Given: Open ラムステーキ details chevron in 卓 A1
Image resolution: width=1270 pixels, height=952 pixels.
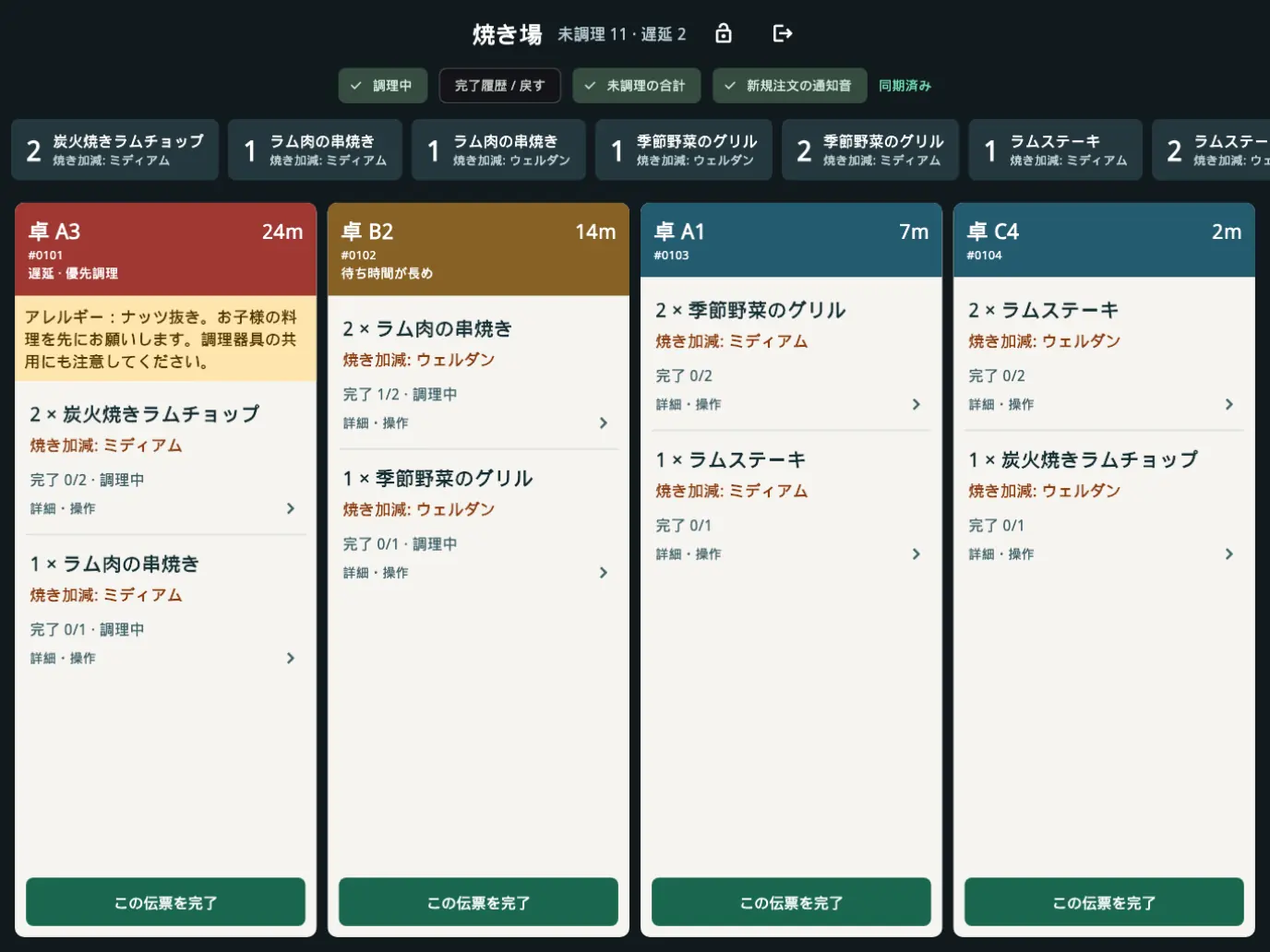Looking at the screenshot, I should coord(917,554).
